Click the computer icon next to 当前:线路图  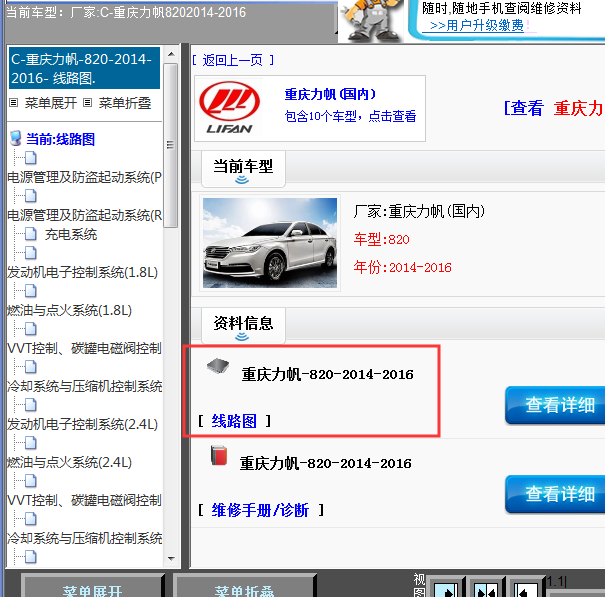[x=15, y=139]
